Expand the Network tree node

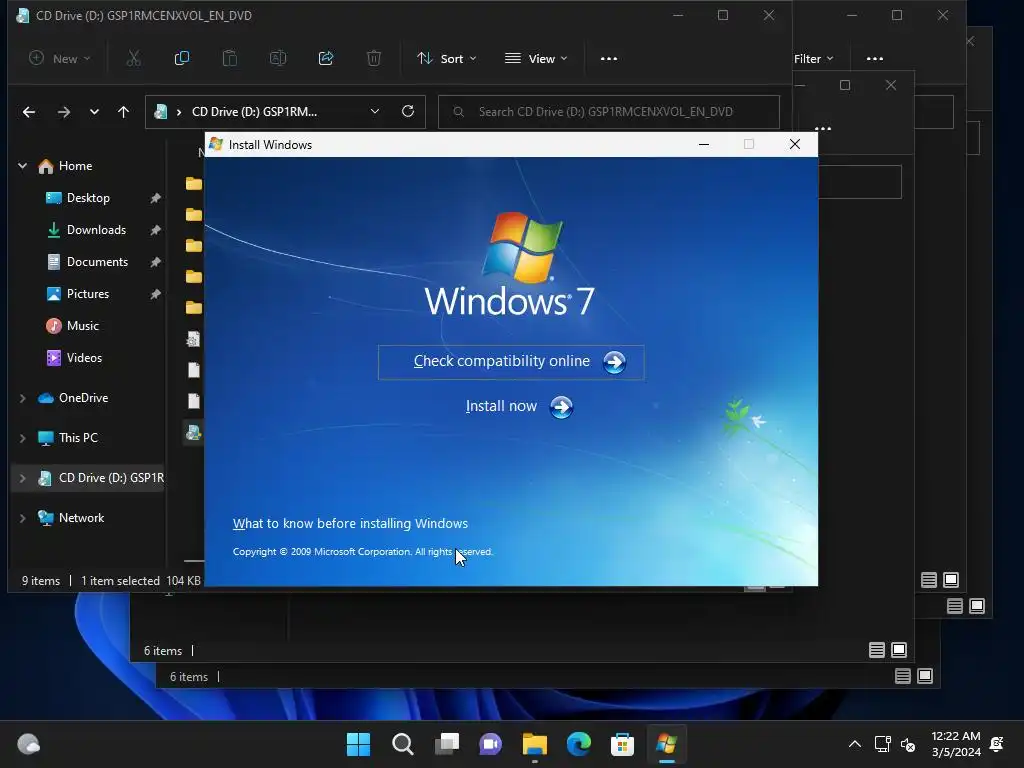point(22,518)
